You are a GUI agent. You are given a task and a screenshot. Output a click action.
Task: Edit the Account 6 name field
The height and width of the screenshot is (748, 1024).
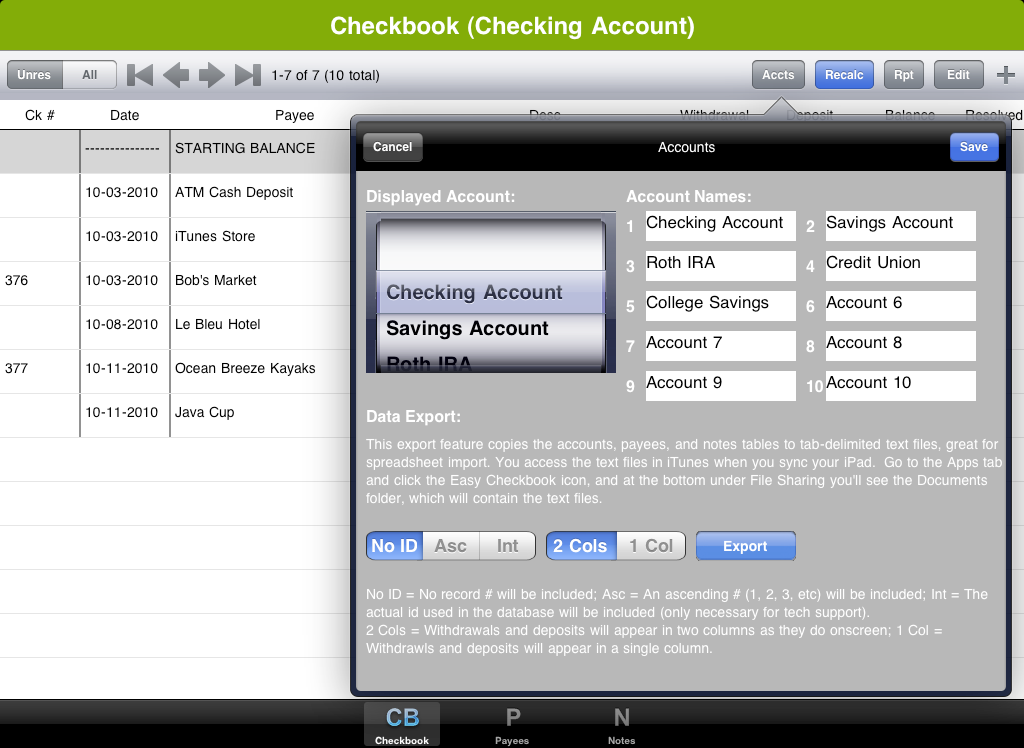tap(901, 306)
